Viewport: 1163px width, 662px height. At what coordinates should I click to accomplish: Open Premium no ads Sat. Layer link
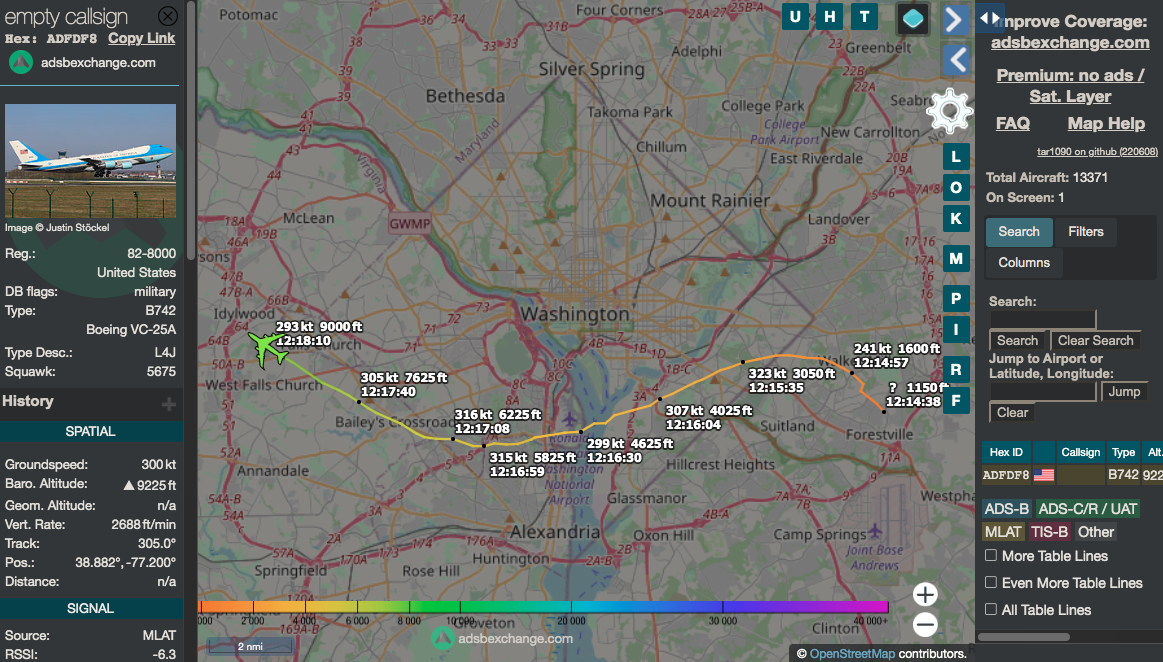coord(1070,85)
